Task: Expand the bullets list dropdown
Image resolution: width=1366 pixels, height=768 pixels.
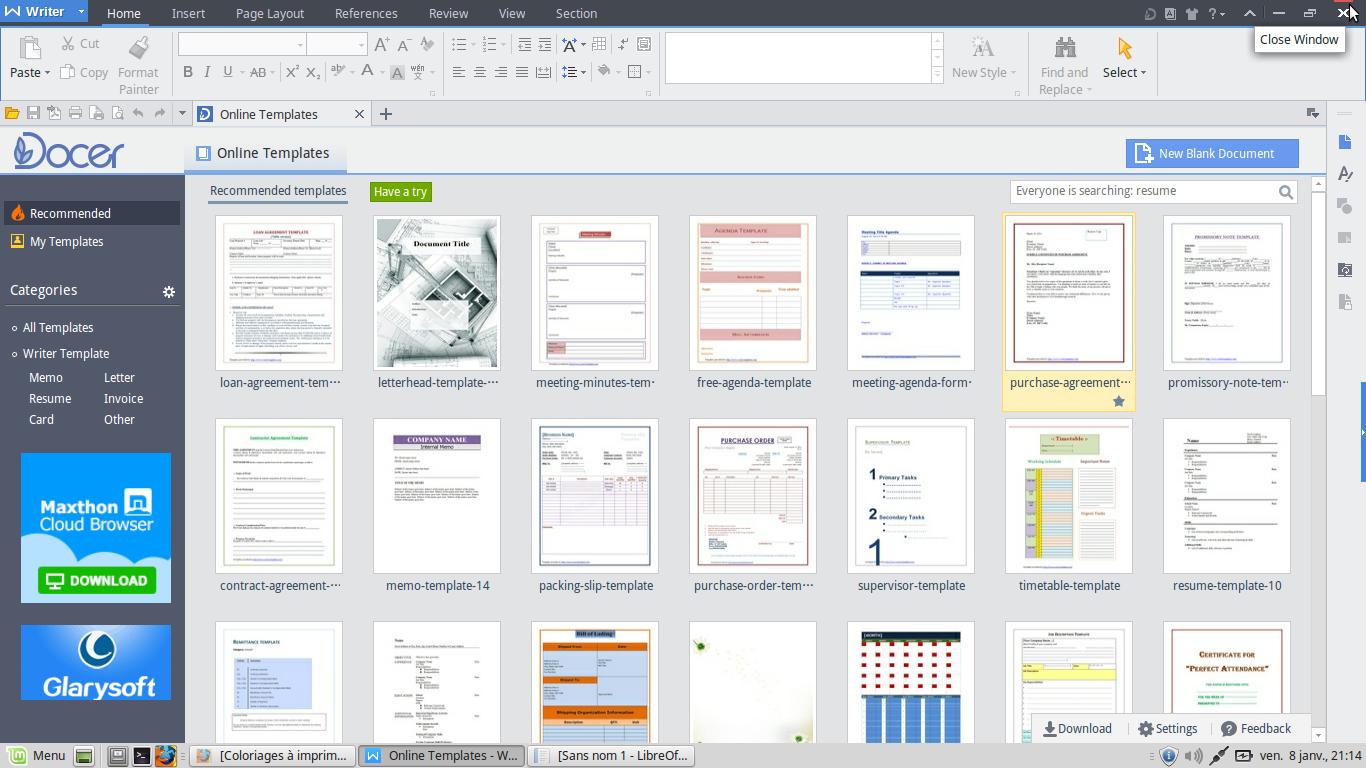Action: click(x=472, y=45)
